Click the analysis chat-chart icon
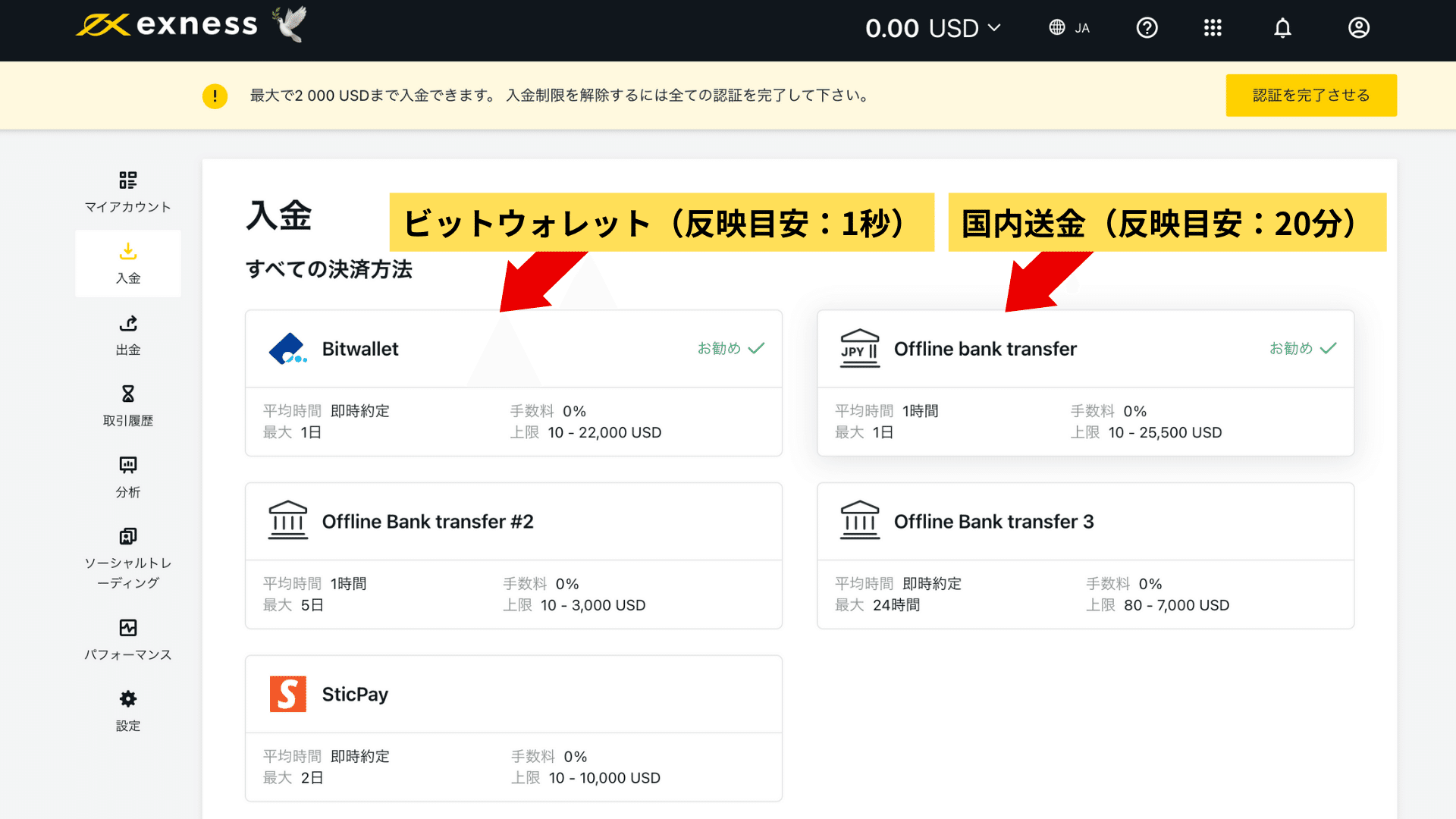This screenshot has width=1456, height=819. [128, 465]
